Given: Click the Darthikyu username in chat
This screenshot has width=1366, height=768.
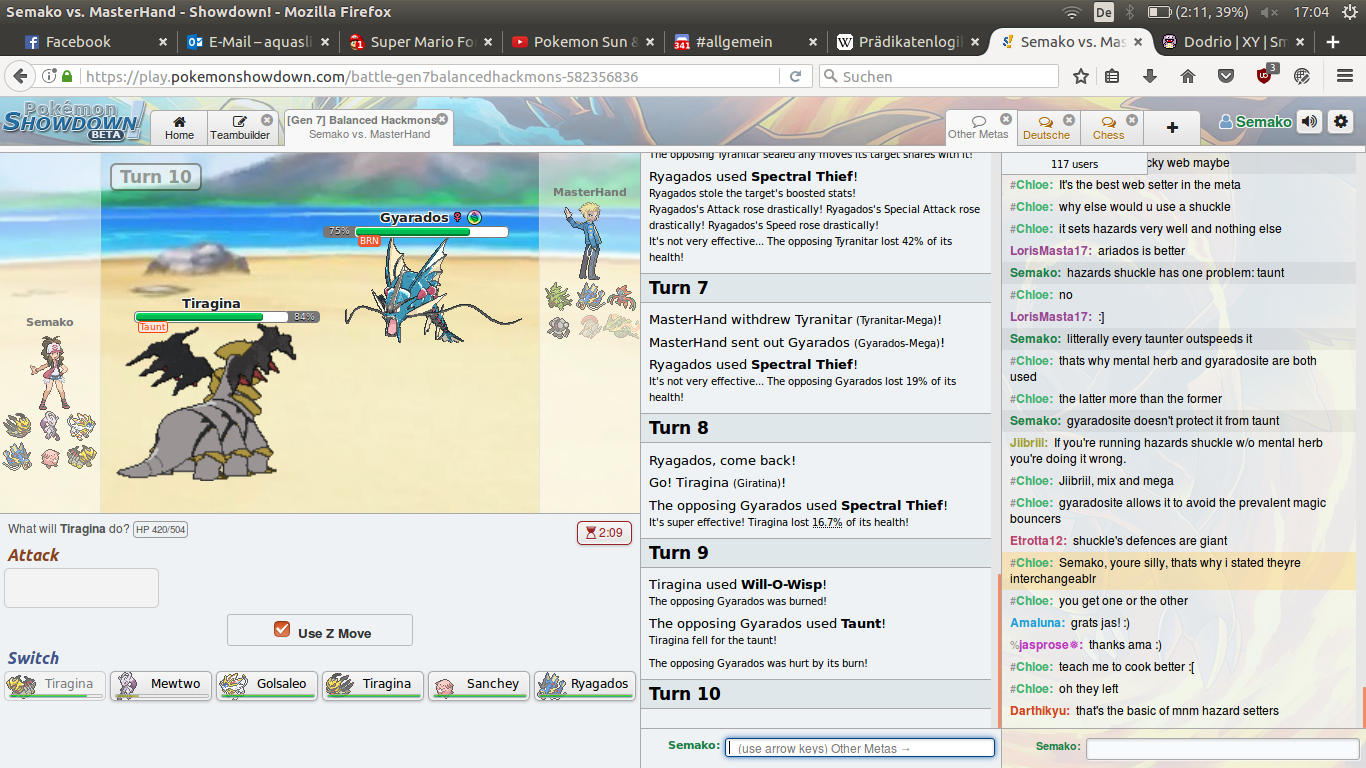Looking at the screenshot, I should pyautogui.click(x=1039, y=711).
